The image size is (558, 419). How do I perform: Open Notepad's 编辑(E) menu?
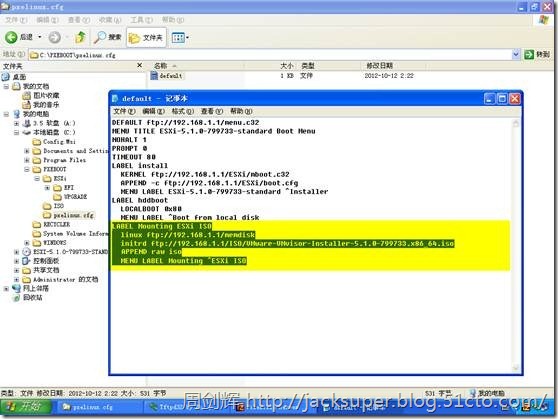tap(153, 111)
